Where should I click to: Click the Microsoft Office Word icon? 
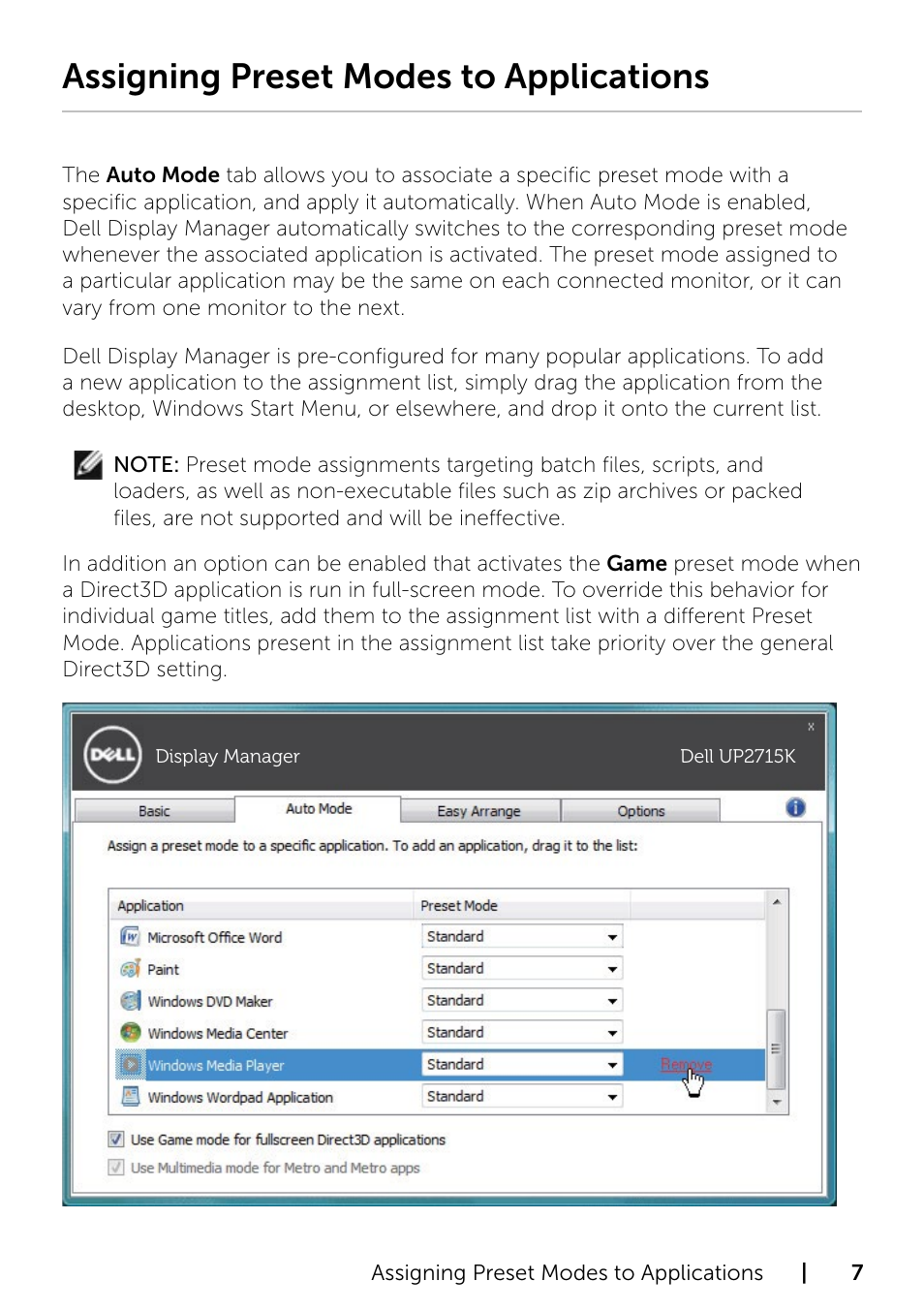click(x=130, y=937)
